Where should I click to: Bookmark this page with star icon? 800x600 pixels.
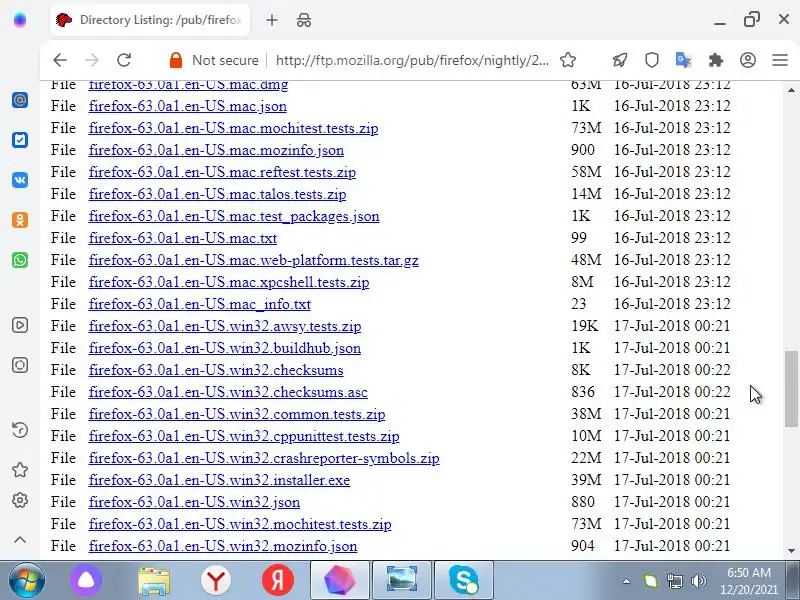click(x=568, y=60)
